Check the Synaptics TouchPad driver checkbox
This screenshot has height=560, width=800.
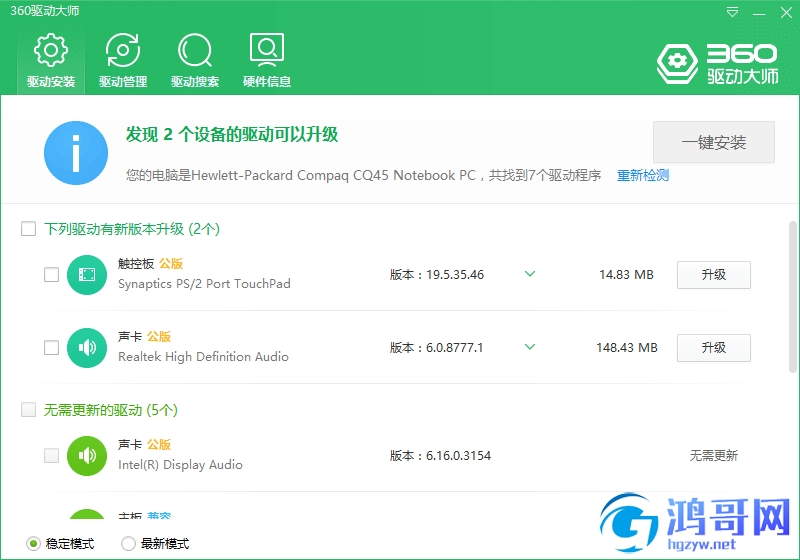tap(52, 275)
